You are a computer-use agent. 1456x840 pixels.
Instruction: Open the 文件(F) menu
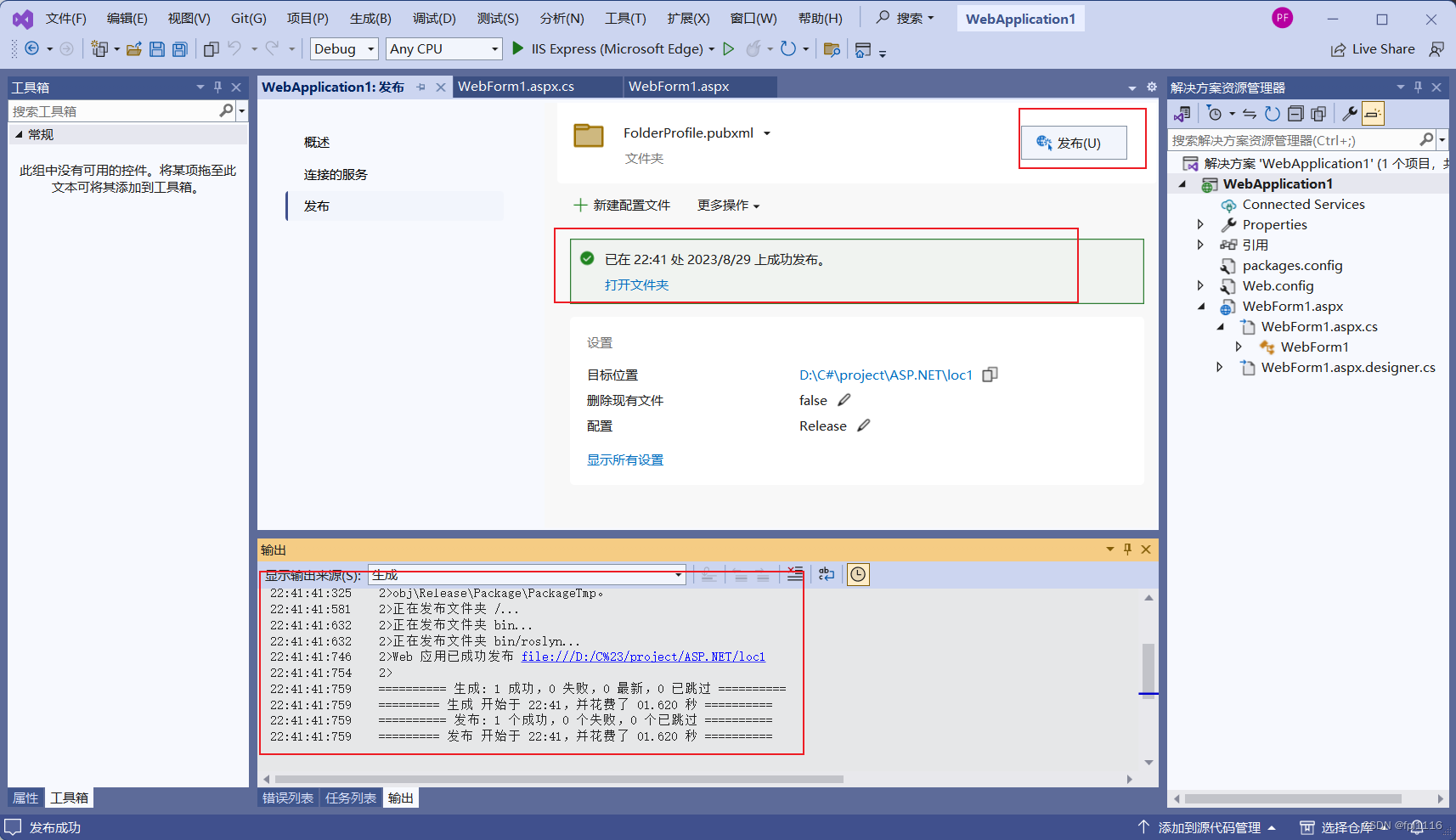[66, 19]
